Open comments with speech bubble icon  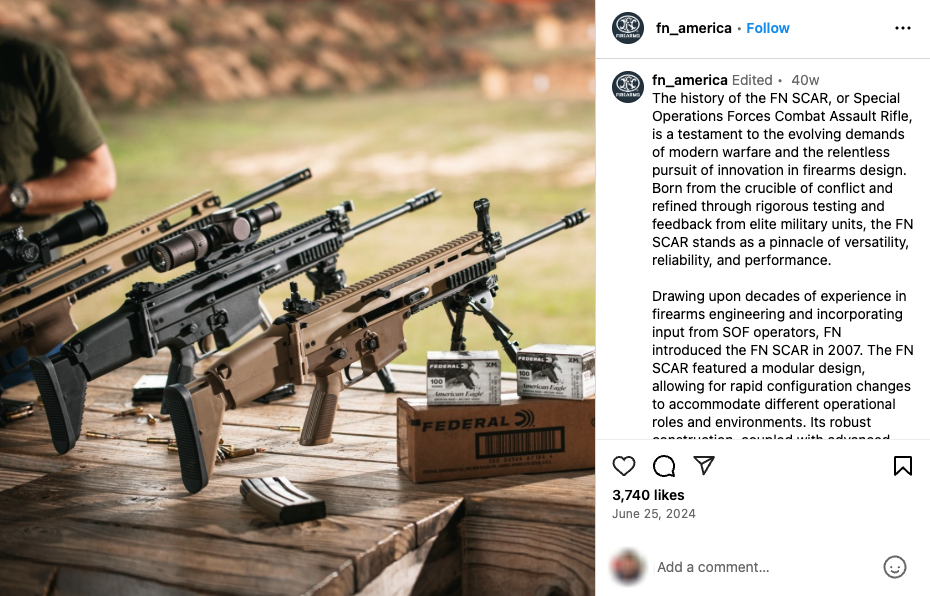coord(664,466)
